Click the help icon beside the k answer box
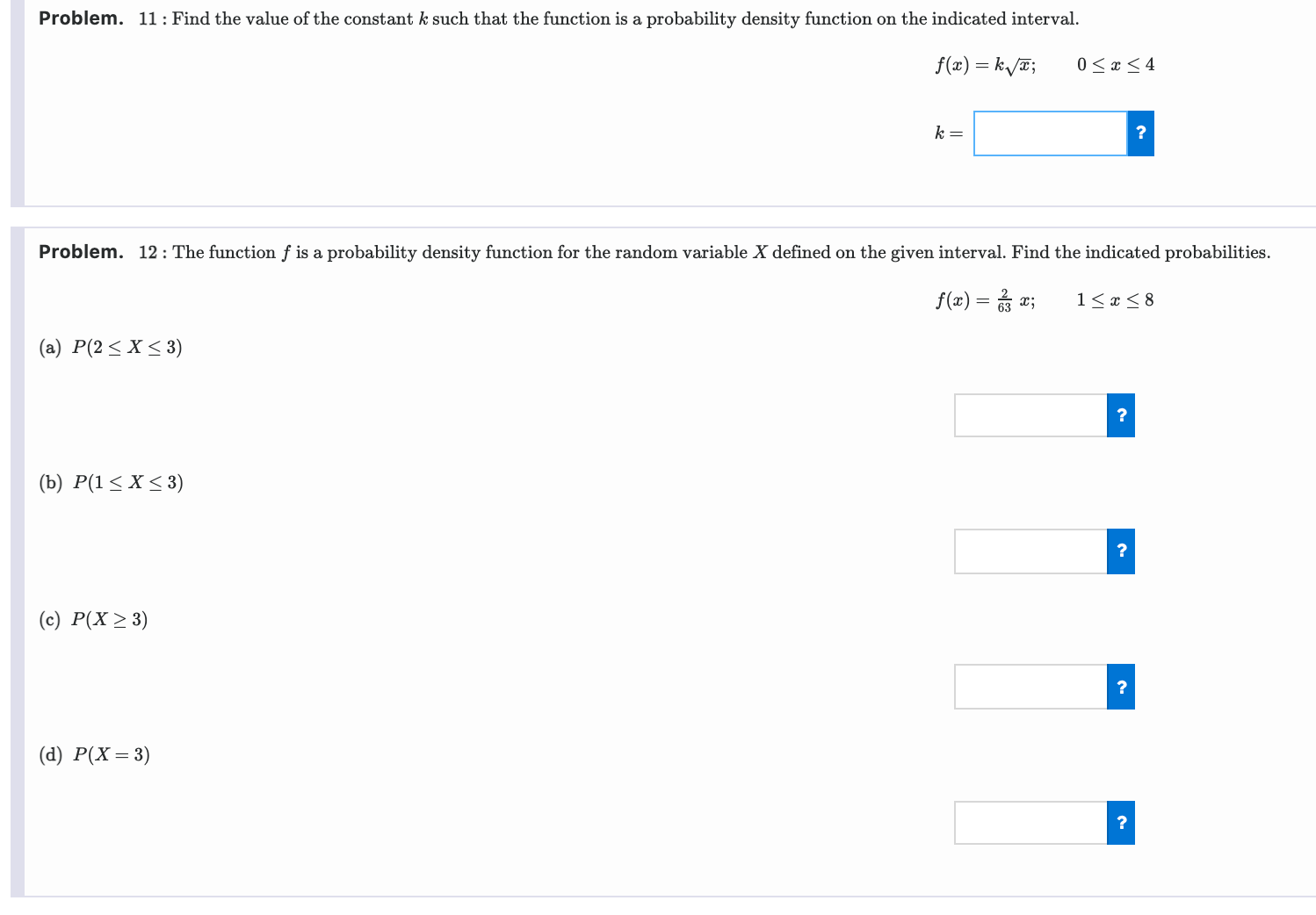The image size is (1316, 915). click(1139, 133)
